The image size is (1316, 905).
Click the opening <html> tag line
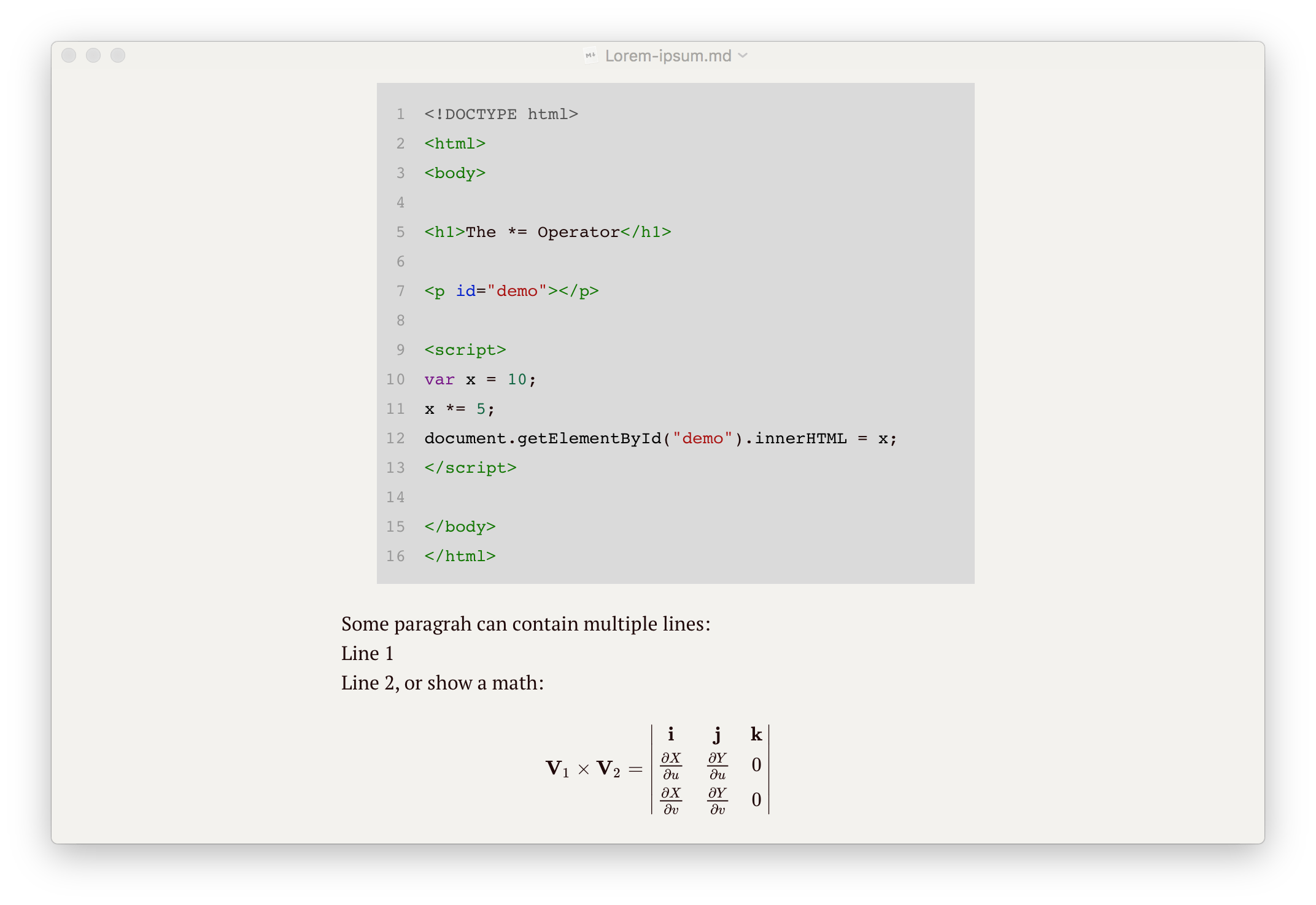[x=455, y=144]
